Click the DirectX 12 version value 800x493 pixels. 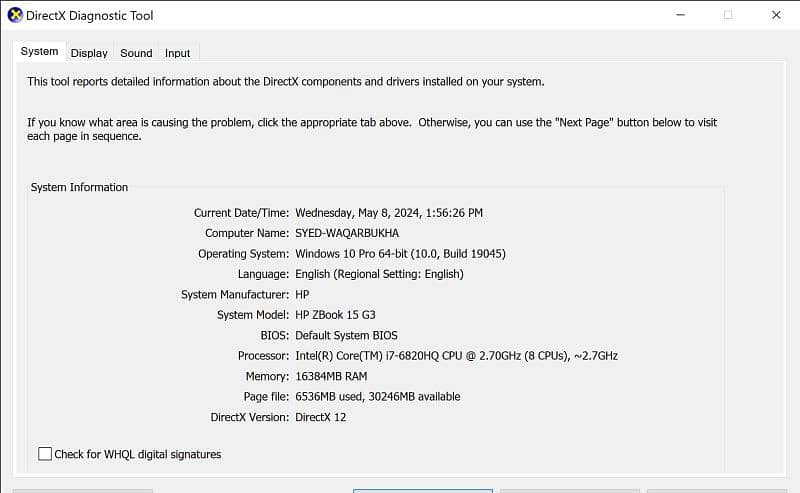[320, 417]
